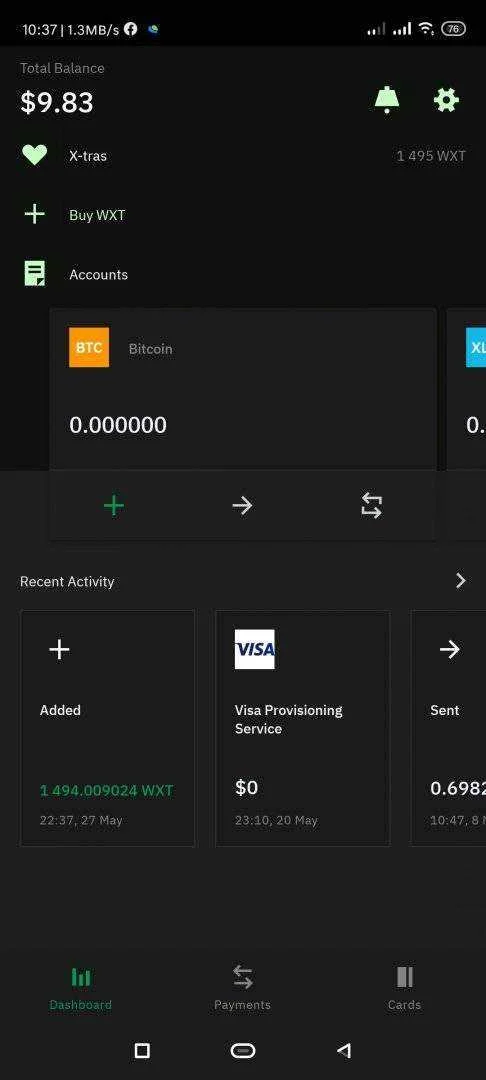Tap the Visa Provisioning Service title
Image resolution: width=486 pixels, height=1080 pixels.
tap(288, 719)
